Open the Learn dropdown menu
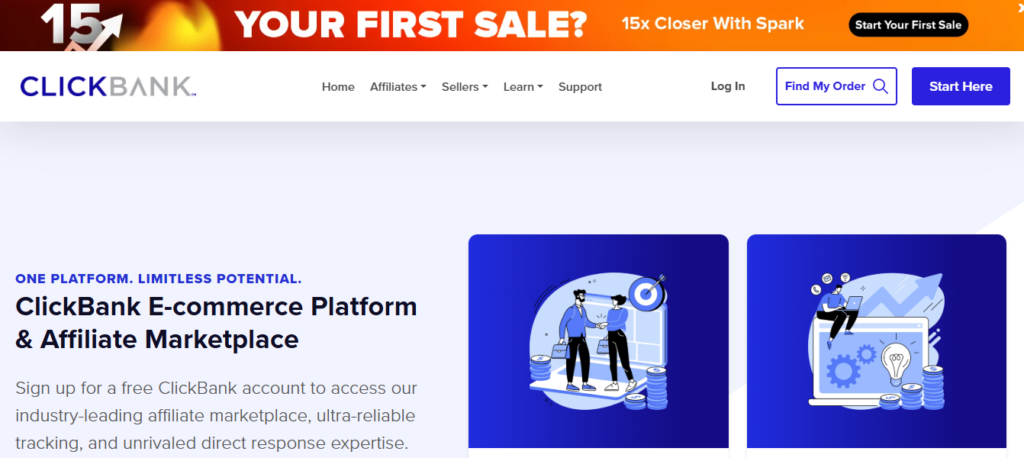This screenshot has width=1024, height=458. coord(523,87)
